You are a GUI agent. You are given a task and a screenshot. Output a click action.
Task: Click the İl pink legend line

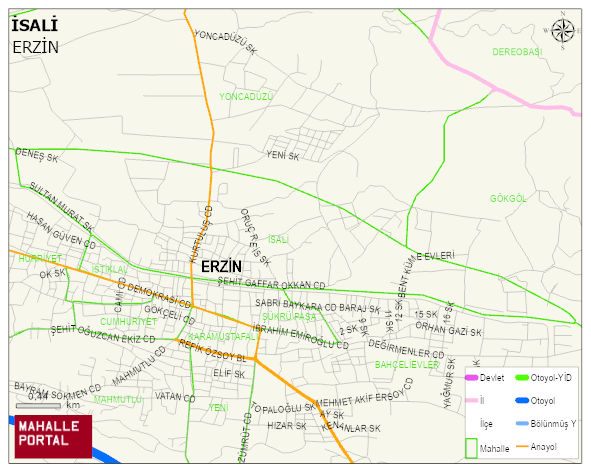tap(471, 400)
